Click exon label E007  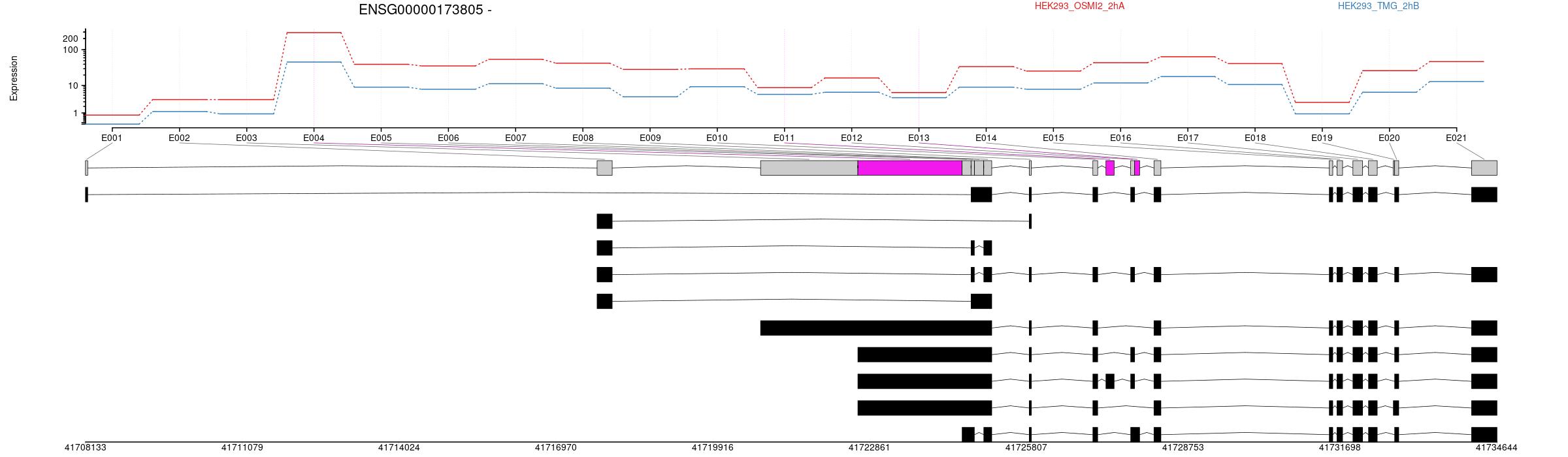[x=515, y=138]
